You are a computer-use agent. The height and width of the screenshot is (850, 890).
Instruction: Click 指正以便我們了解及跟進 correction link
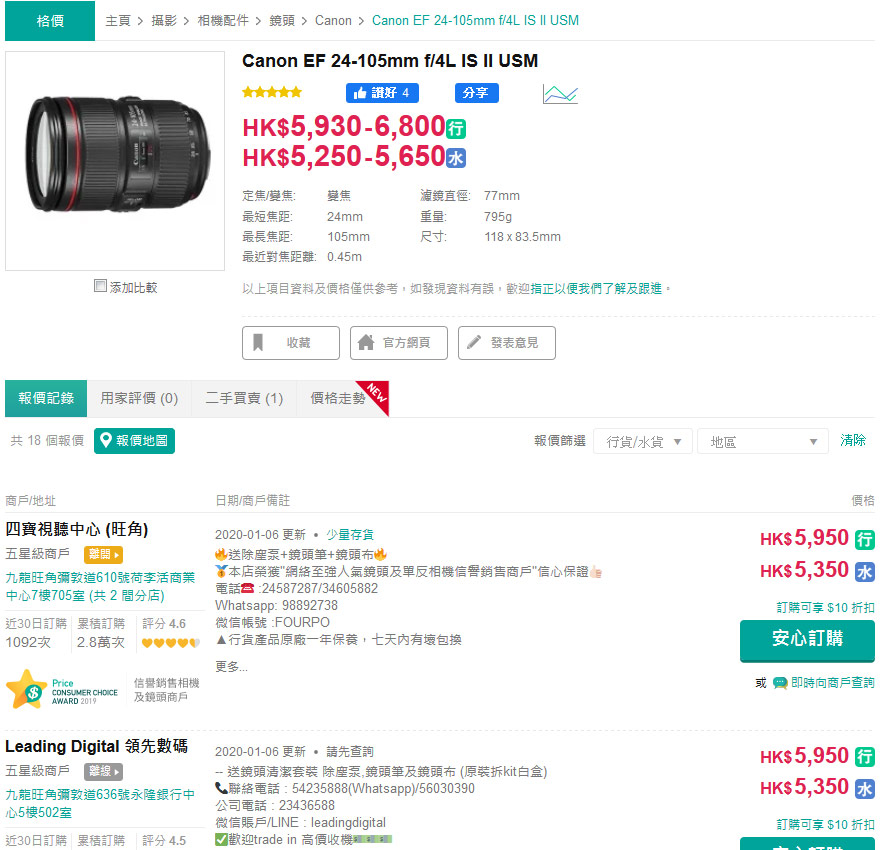(x=597, y=289)
